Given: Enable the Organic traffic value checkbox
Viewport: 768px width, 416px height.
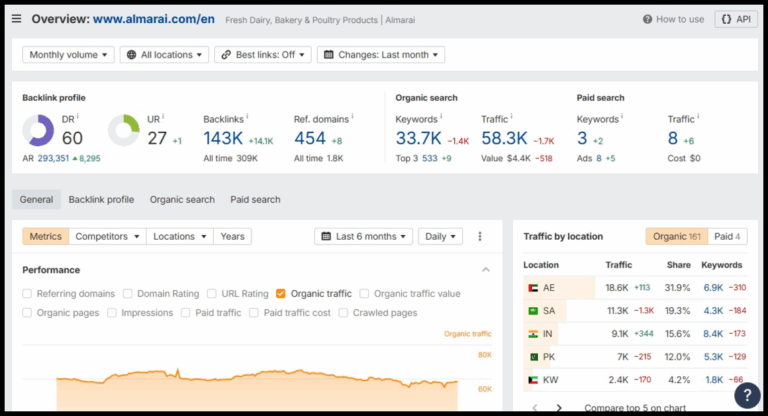Looking at the screenshot, I should click(x=364, y=294).
